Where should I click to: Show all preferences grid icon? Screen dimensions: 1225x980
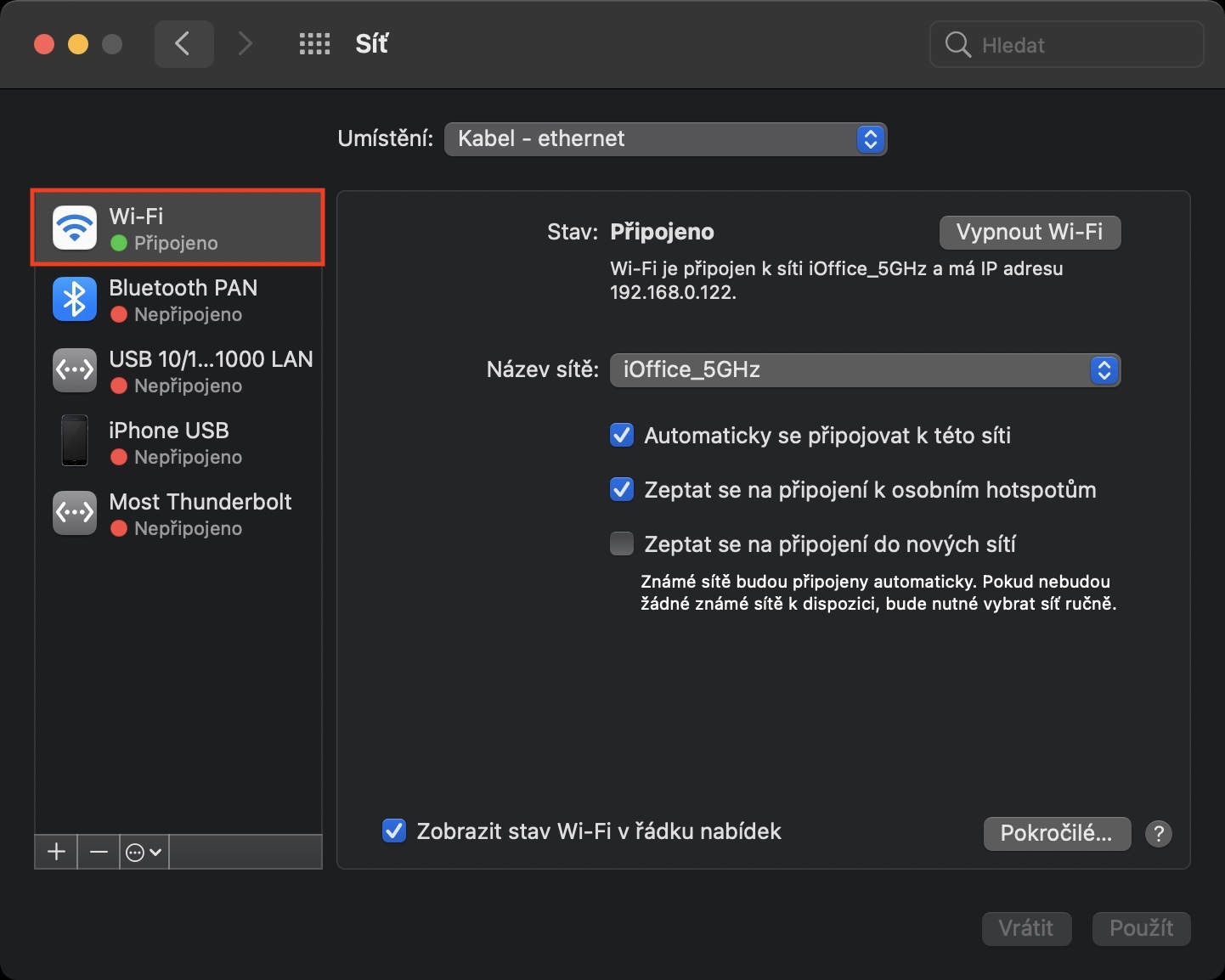(x=314, y=44)
